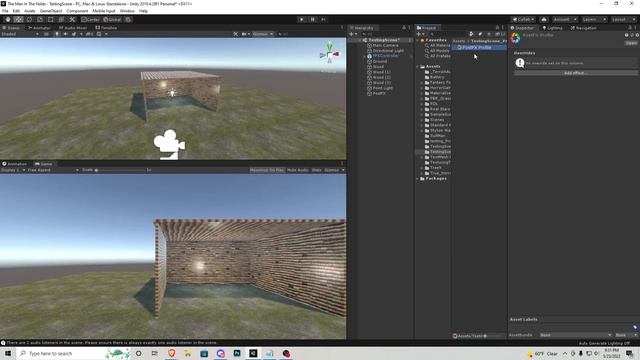Switch to the Navigation tab
Screen dimensions: 640x360
click(584, 28)
